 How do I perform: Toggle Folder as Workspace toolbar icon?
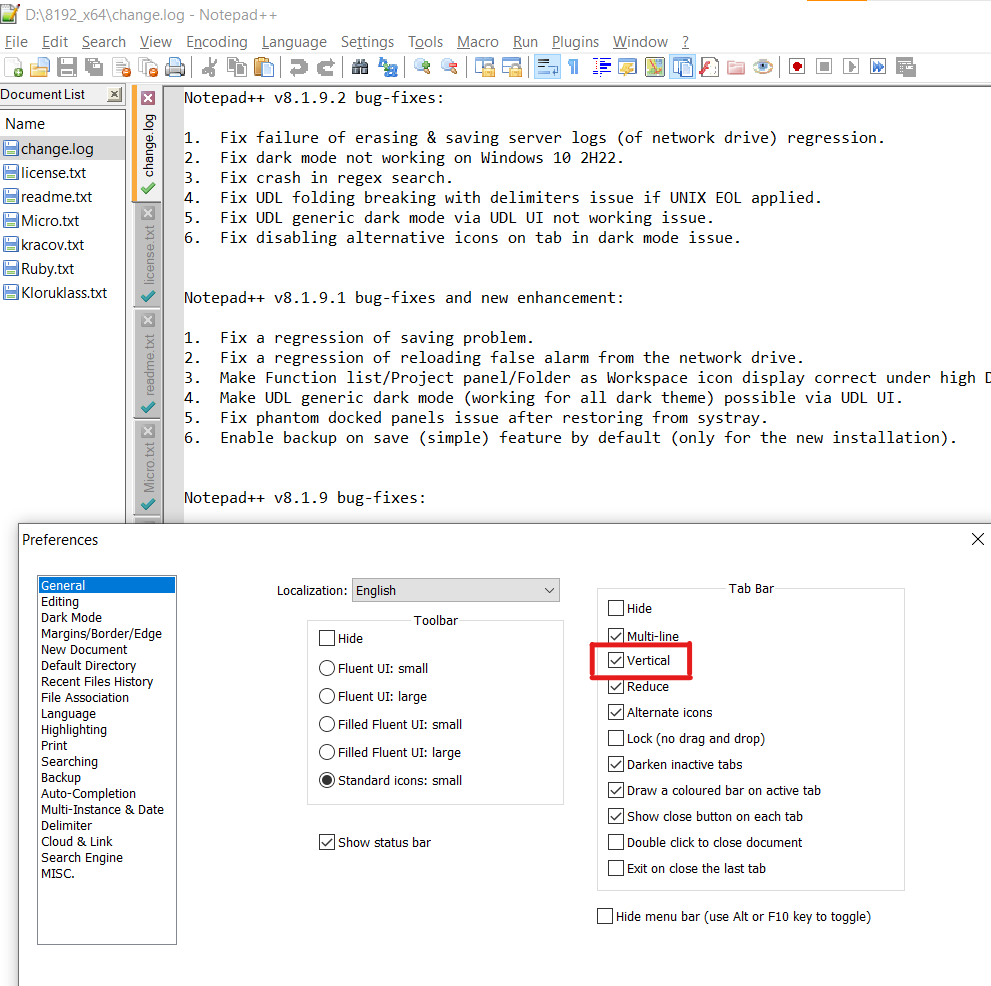(x=736, y=67)
